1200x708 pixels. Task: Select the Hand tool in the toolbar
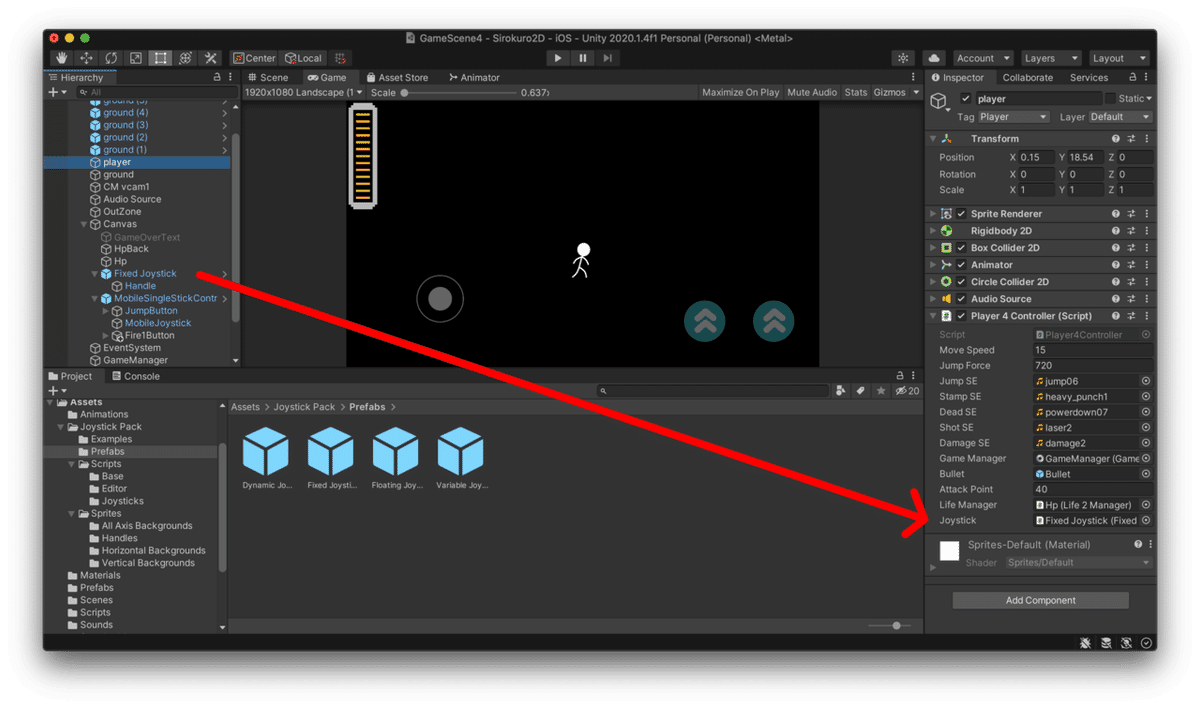coord(62,58)
